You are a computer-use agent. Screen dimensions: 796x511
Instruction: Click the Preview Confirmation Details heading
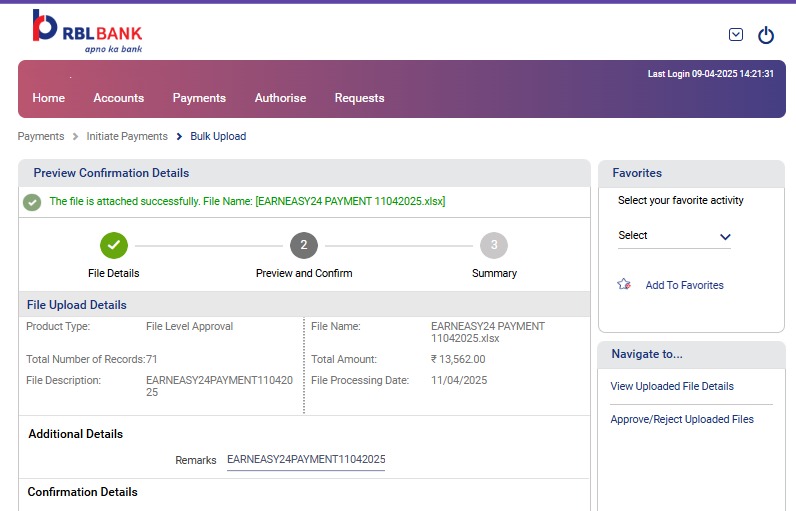point(111,173)
